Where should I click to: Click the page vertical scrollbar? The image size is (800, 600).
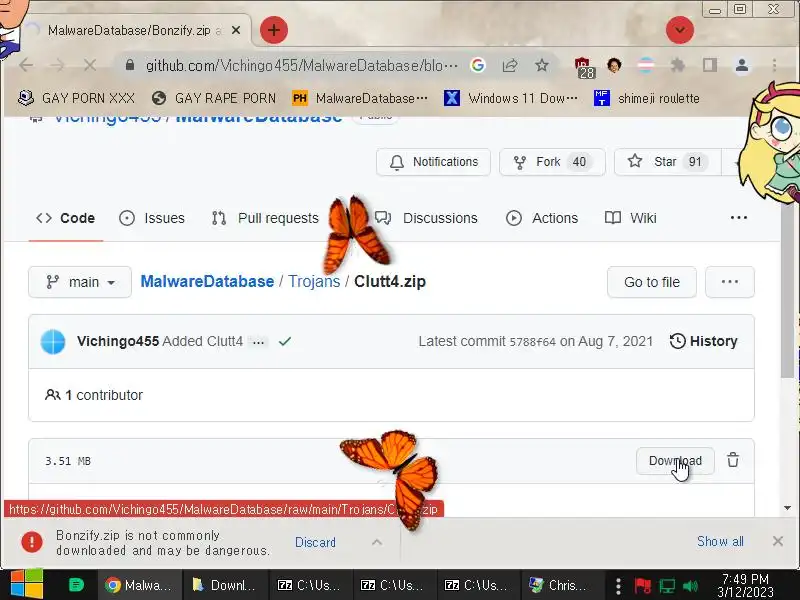787,291
